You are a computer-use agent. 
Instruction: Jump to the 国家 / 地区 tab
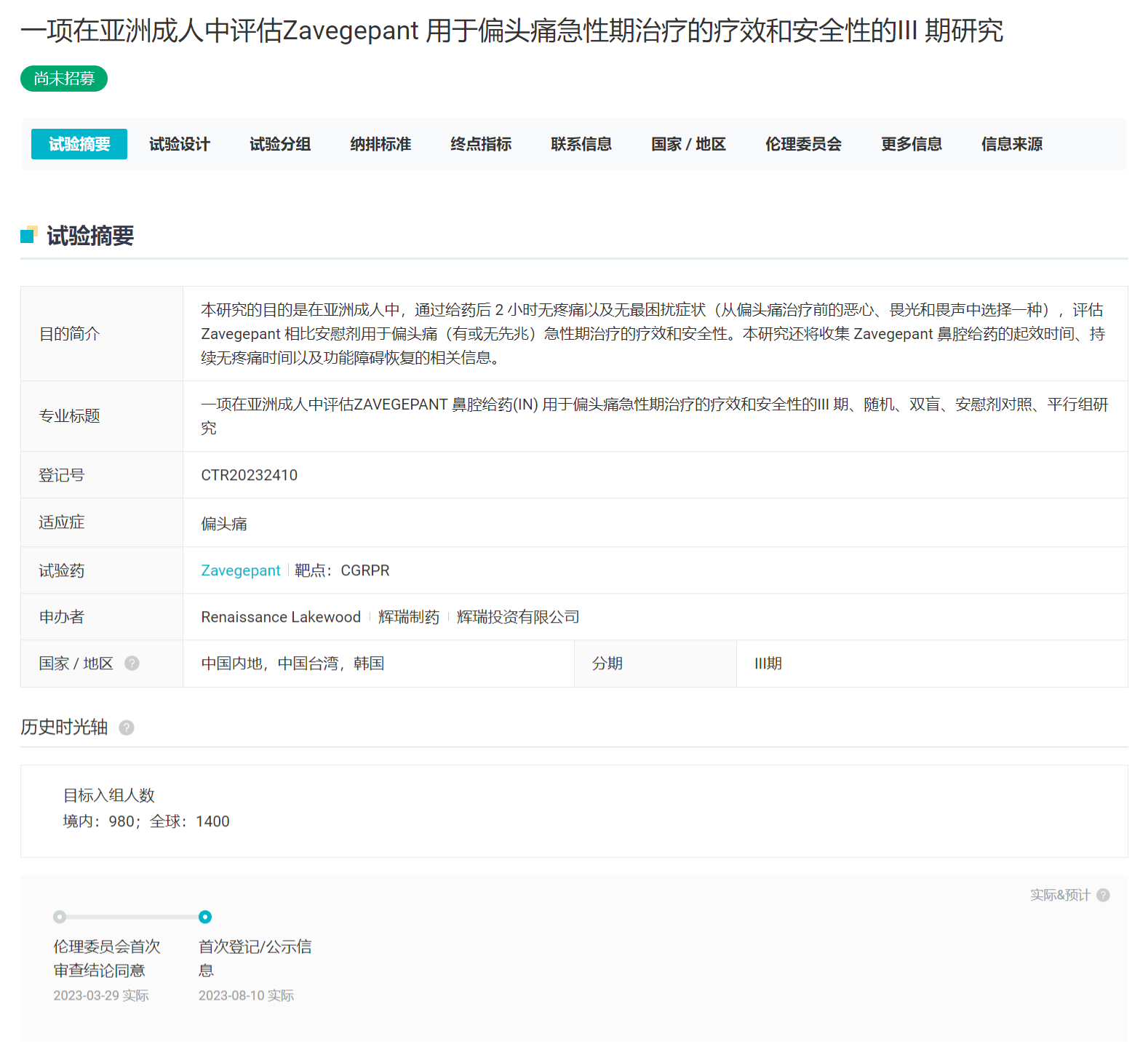point(688,144)
